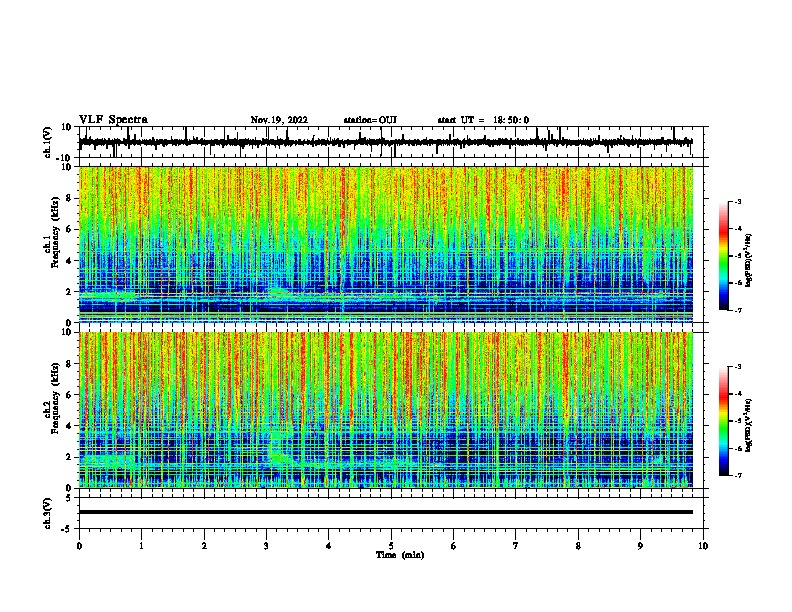Click the 'start UT = 18:50:0' text
The height and width of the screenshot is (612, 792).
click(x=483, y=120)
